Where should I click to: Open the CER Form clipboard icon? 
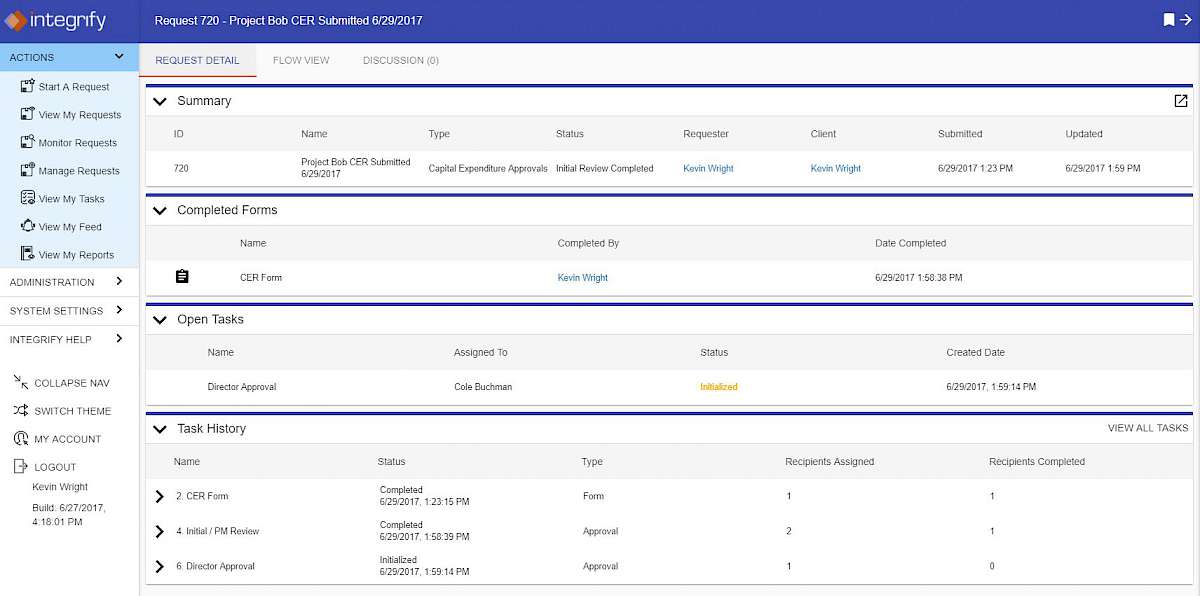pos(182,277)
